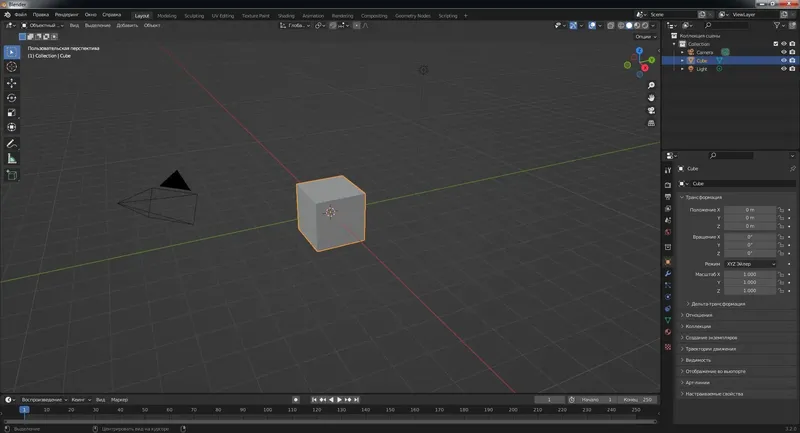Select the Measure tool
800x433 pixels.
[12, 159]
